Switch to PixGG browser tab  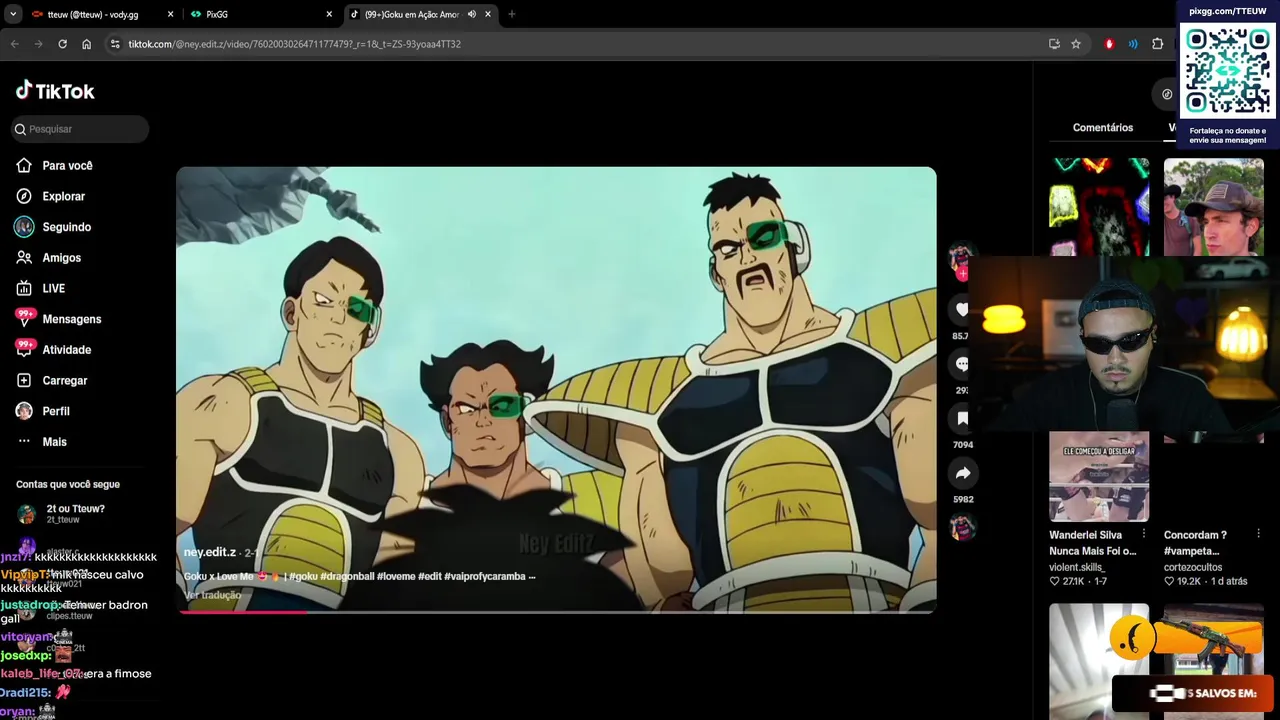(x=217, y=15)
